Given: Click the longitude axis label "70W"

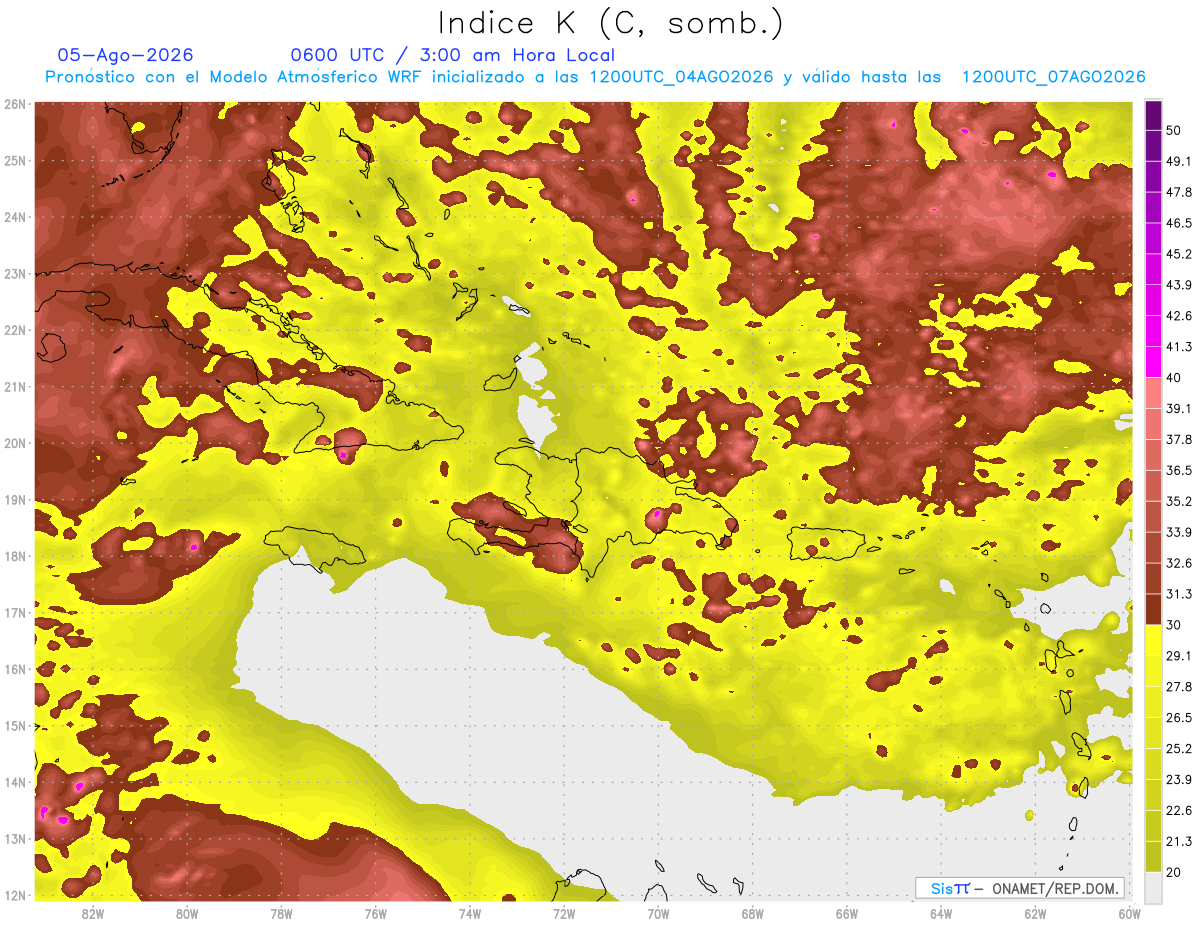Looking at the screenshot, I should click(x=658, y=913).
